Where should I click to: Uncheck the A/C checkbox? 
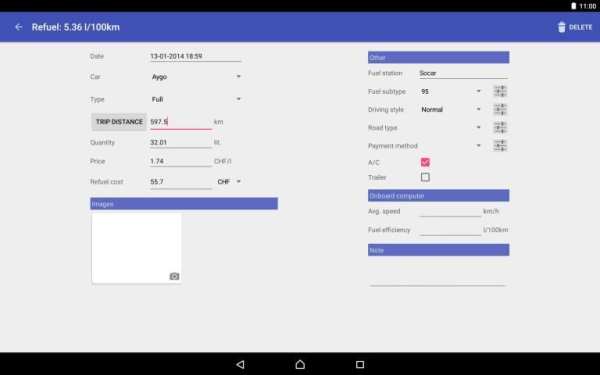(425, 162)
